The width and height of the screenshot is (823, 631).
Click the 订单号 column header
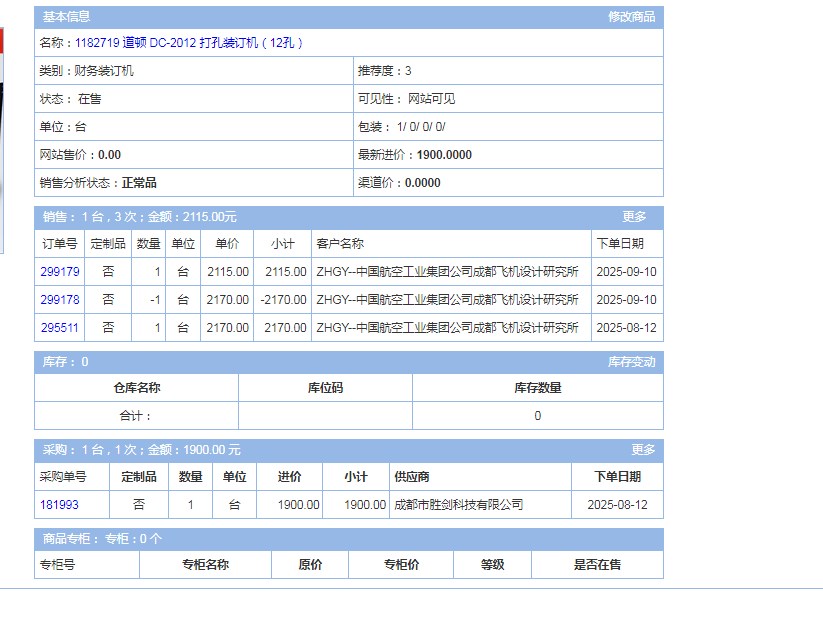coord(59,244)
